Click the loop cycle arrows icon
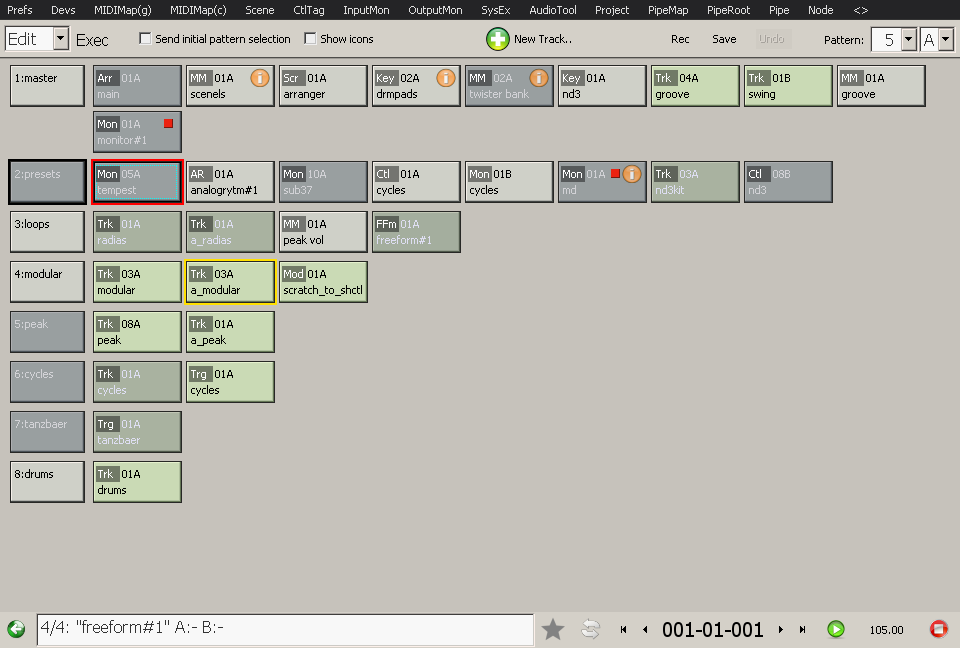 pyautogui.click(x=590, y=629)
